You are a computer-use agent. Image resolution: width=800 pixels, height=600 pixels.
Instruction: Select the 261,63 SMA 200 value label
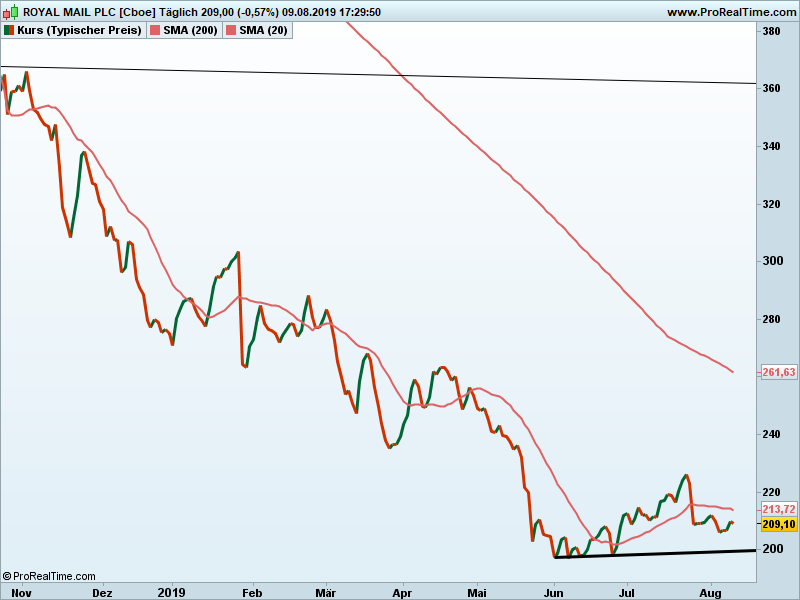tap(778, 372)
